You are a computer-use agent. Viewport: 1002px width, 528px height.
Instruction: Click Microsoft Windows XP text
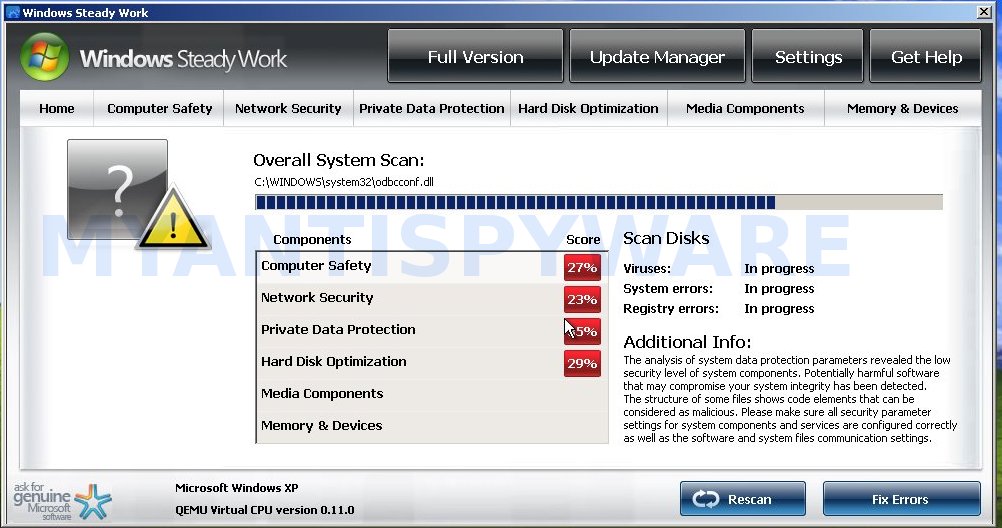click(236, 488)
